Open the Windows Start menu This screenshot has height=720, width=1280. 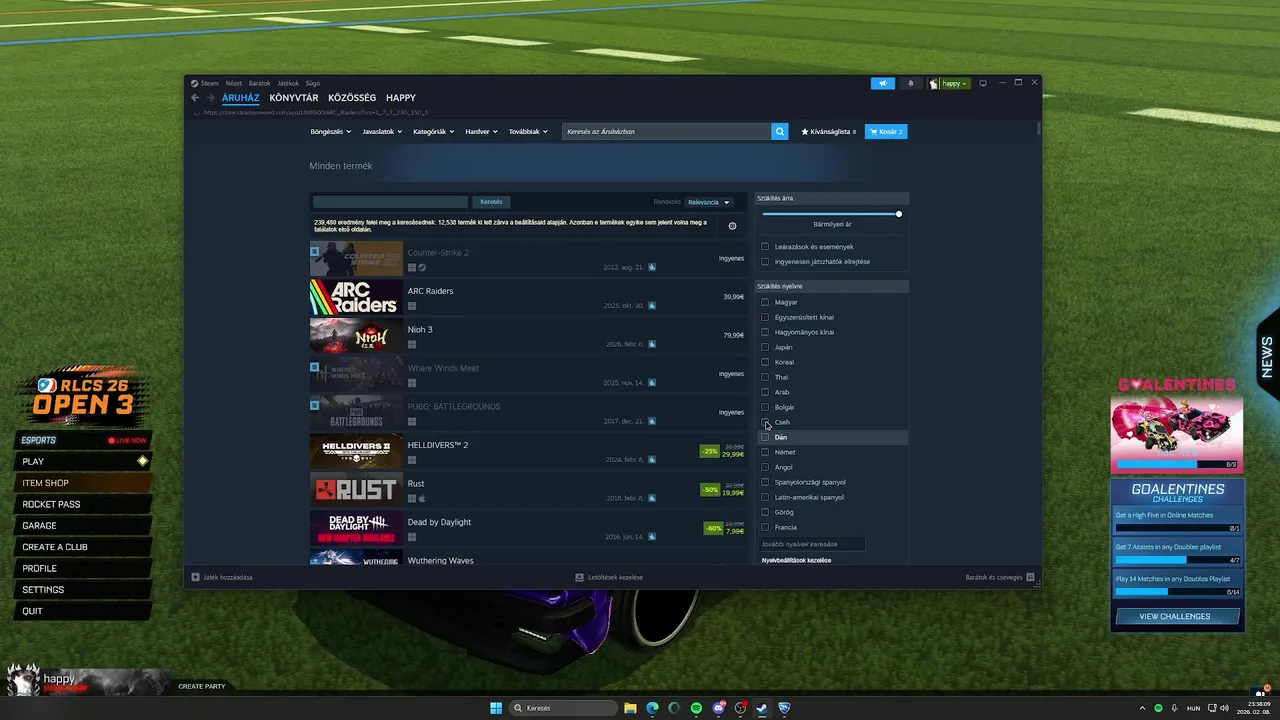click(496, 708)
